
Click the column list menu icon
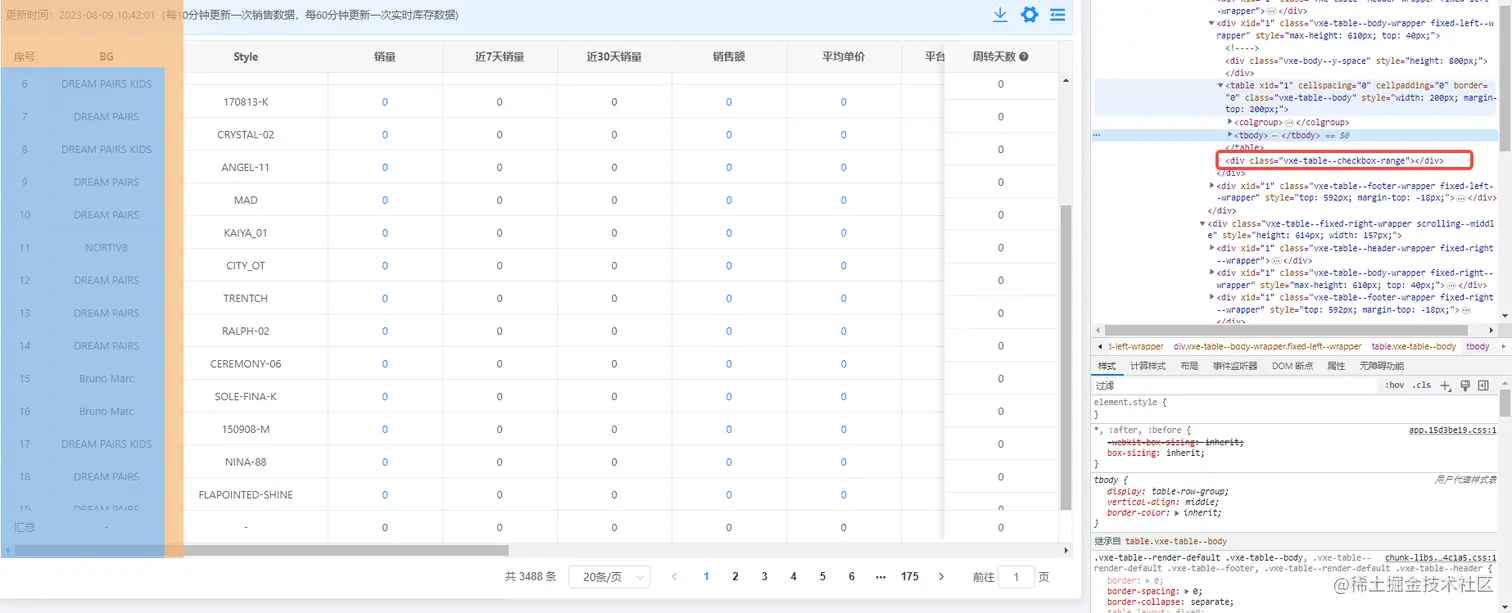pos(1057,15)
